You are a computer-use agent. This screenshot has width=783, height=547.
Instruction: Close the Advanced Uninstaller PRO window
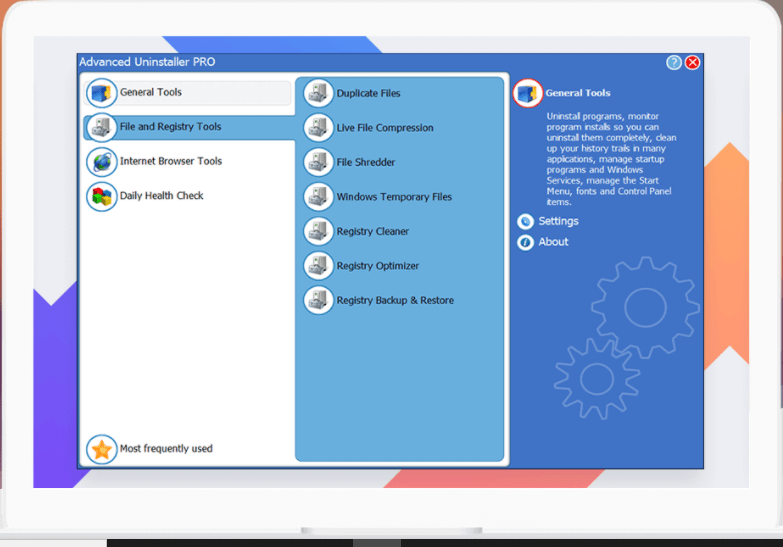click(x=692, y=62)
